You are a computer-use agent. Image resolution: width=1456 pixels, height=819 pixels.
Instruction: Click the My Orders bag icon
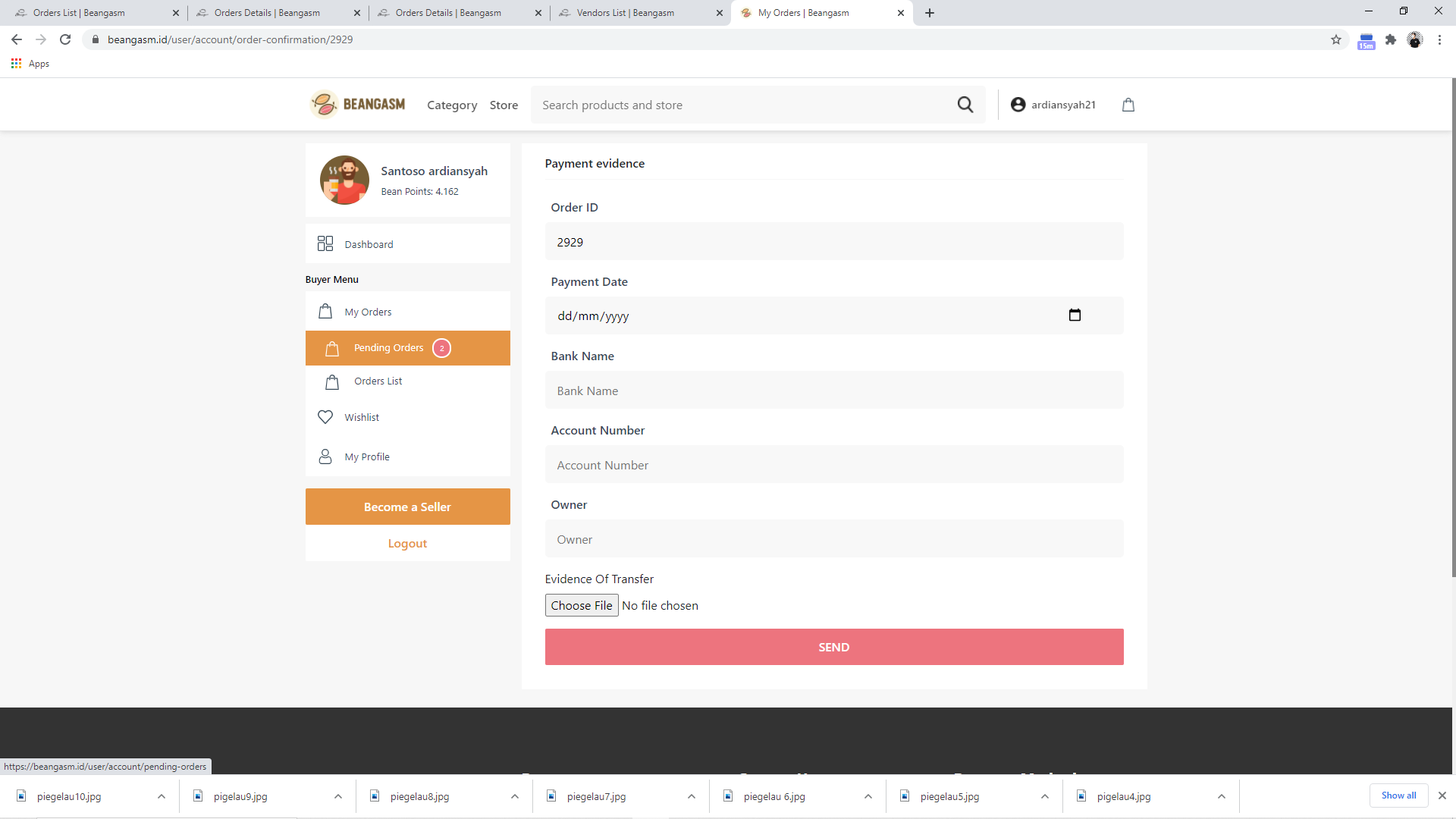[325, 310]
